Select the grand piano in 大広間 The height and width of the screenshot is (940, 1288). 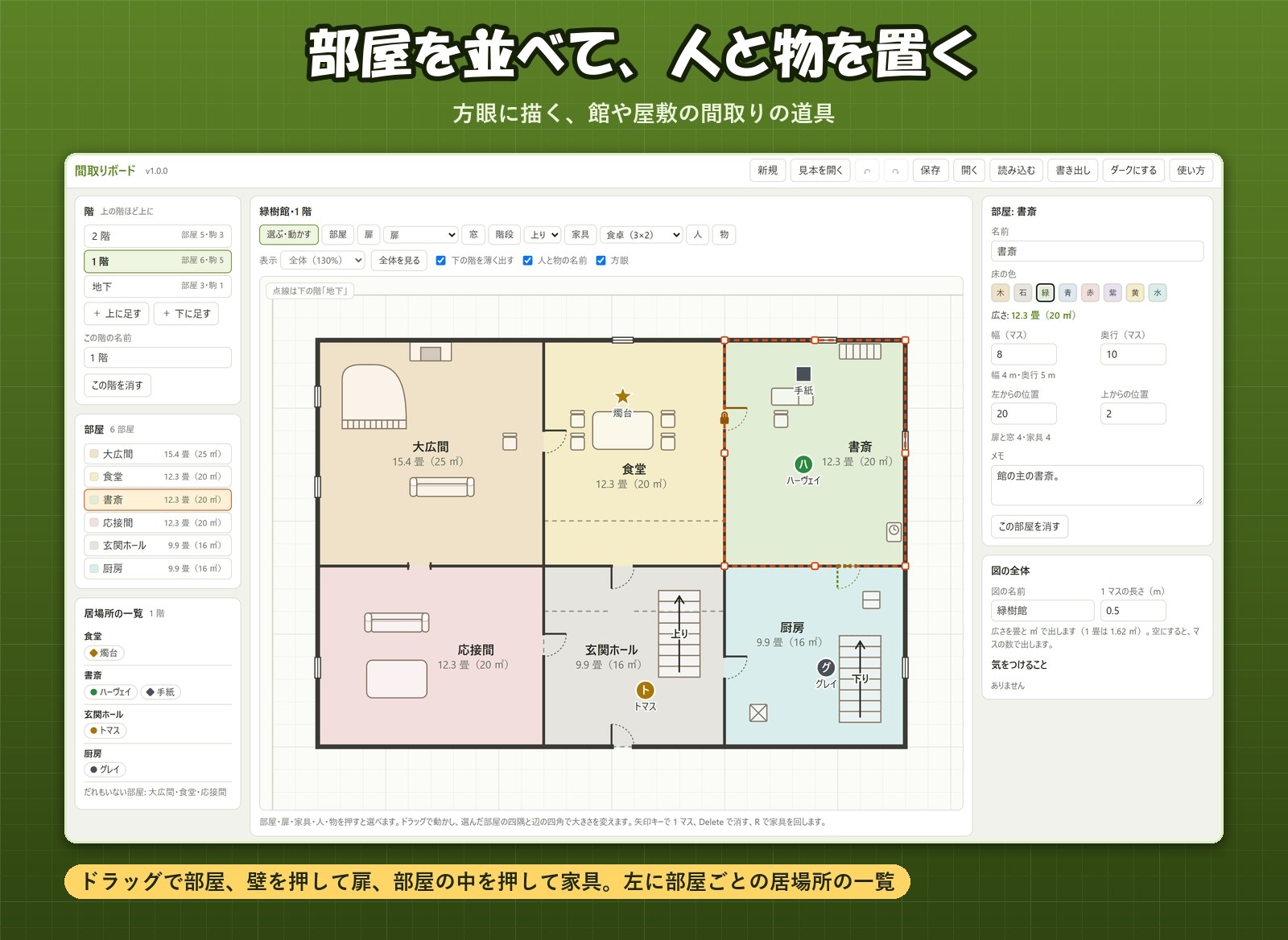[x=374, y=397]
